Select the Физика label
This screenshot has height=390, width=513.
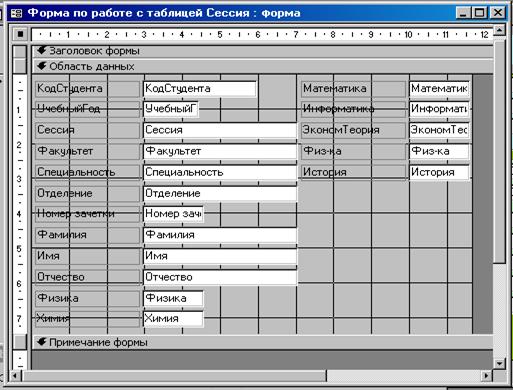[88, 299]
